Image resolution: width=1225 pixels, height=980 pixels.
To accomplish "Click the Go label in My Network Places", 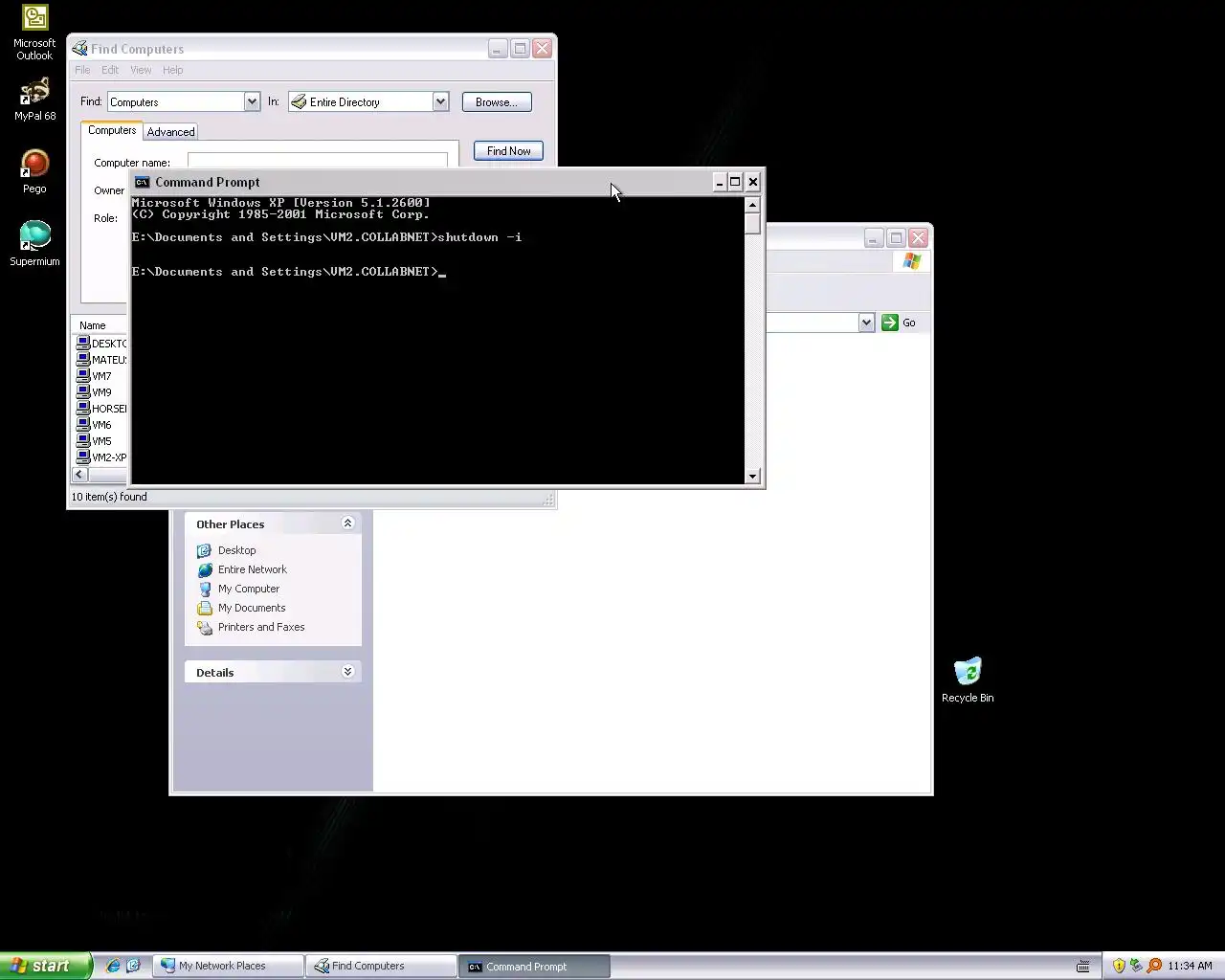I will pos(909,323).
